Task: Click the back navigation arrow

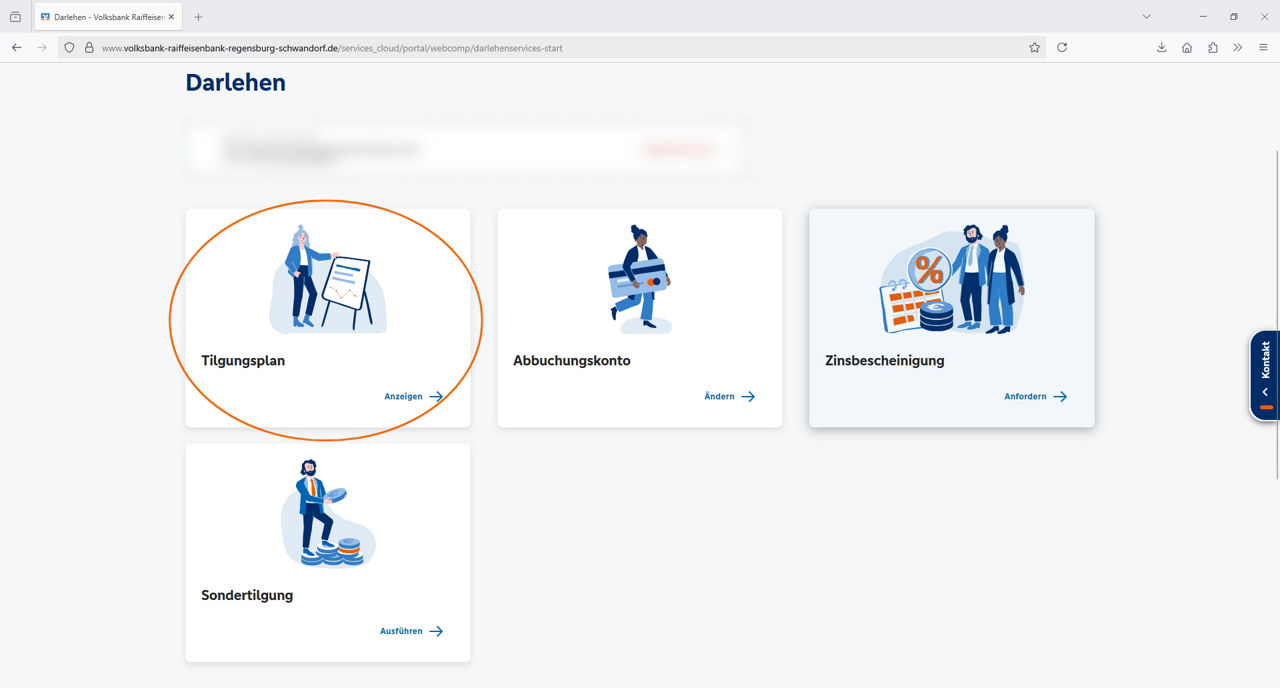Action: tap(16, 47)
